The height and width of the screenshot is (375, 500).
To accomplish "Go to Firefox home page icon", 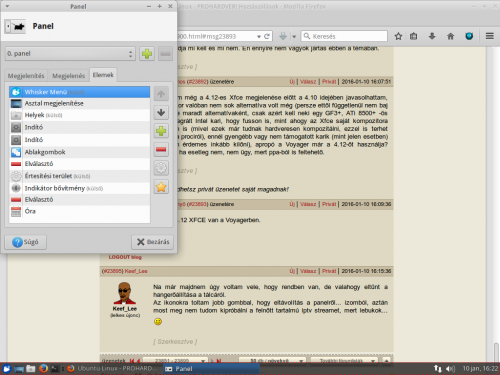I will point(450,36).
